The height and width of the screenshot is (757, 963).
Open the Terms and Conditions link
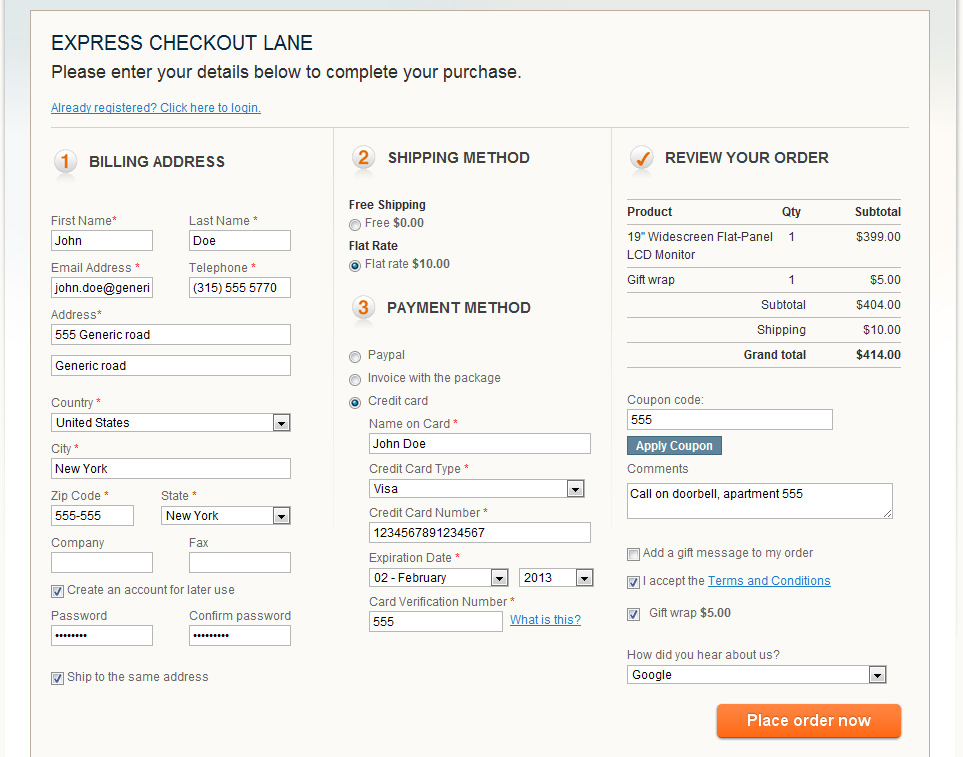769,581
